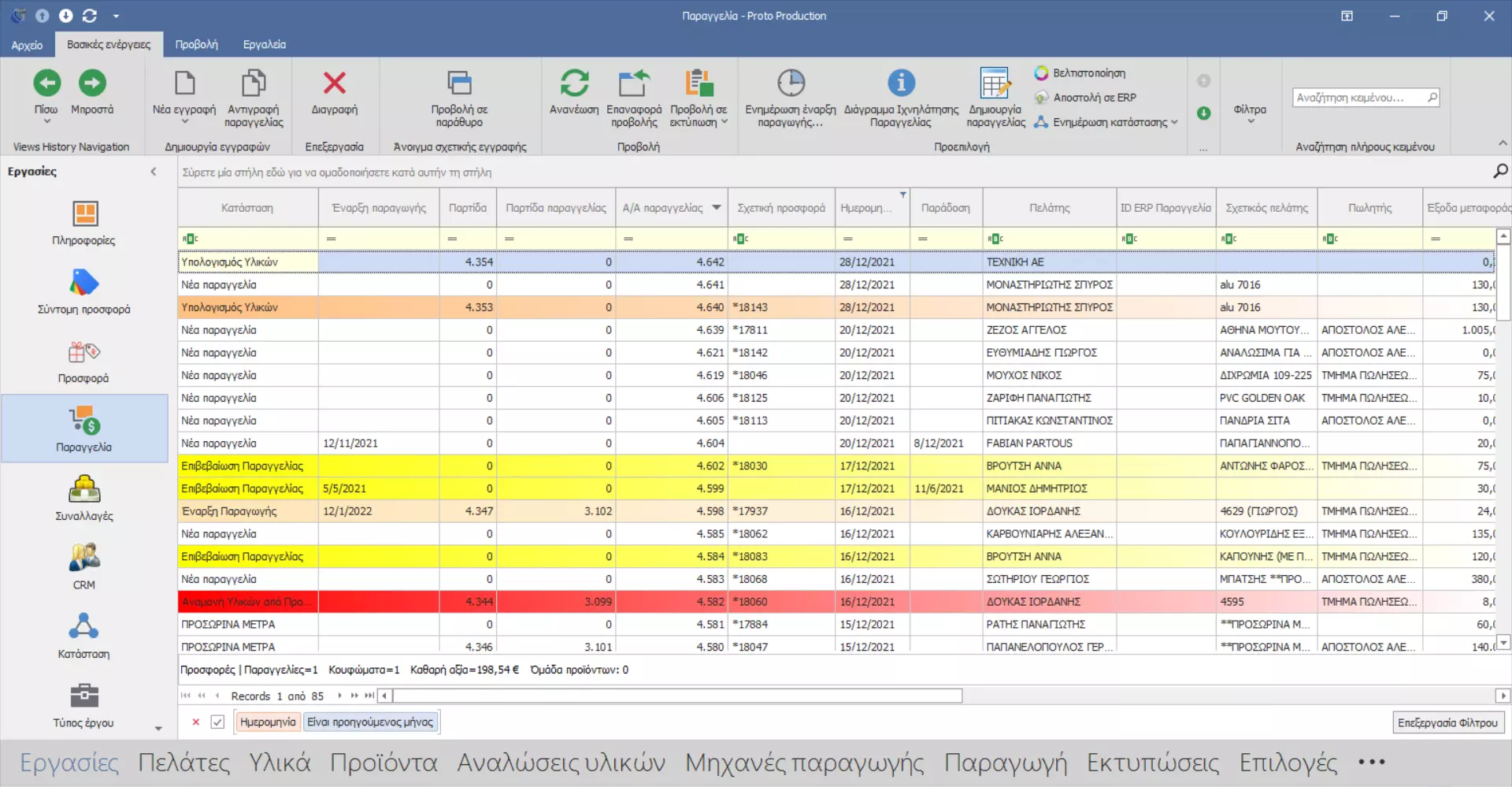Open Σύντομη προσφορά in the sidebar

[84, 284]
